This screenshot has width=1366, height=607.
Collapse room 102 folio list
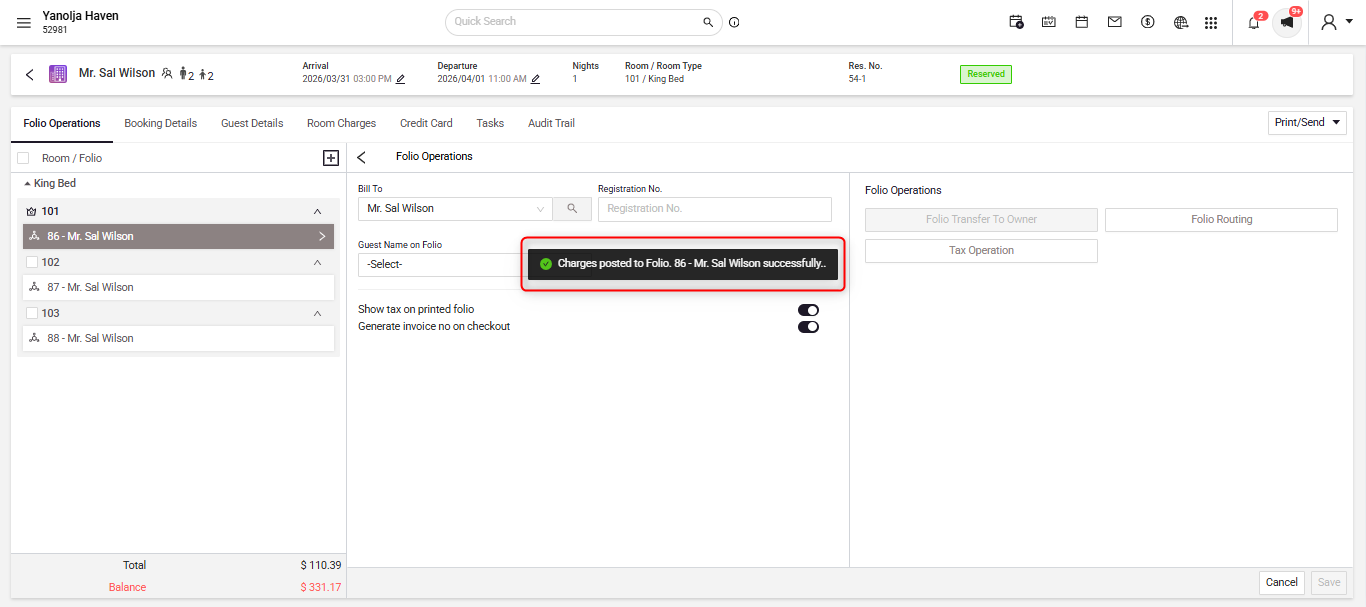pos(318,262)
